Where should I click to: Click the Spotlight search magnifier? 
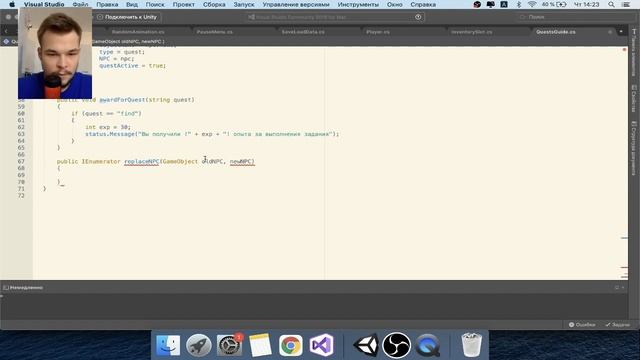[x=611, y=4]
